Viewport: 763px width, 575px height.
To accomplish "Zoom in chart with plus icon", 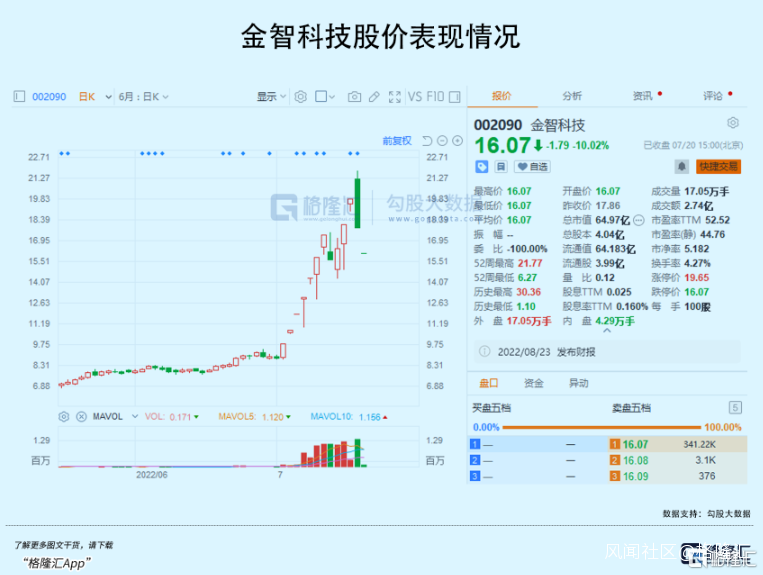I will 457,141.
